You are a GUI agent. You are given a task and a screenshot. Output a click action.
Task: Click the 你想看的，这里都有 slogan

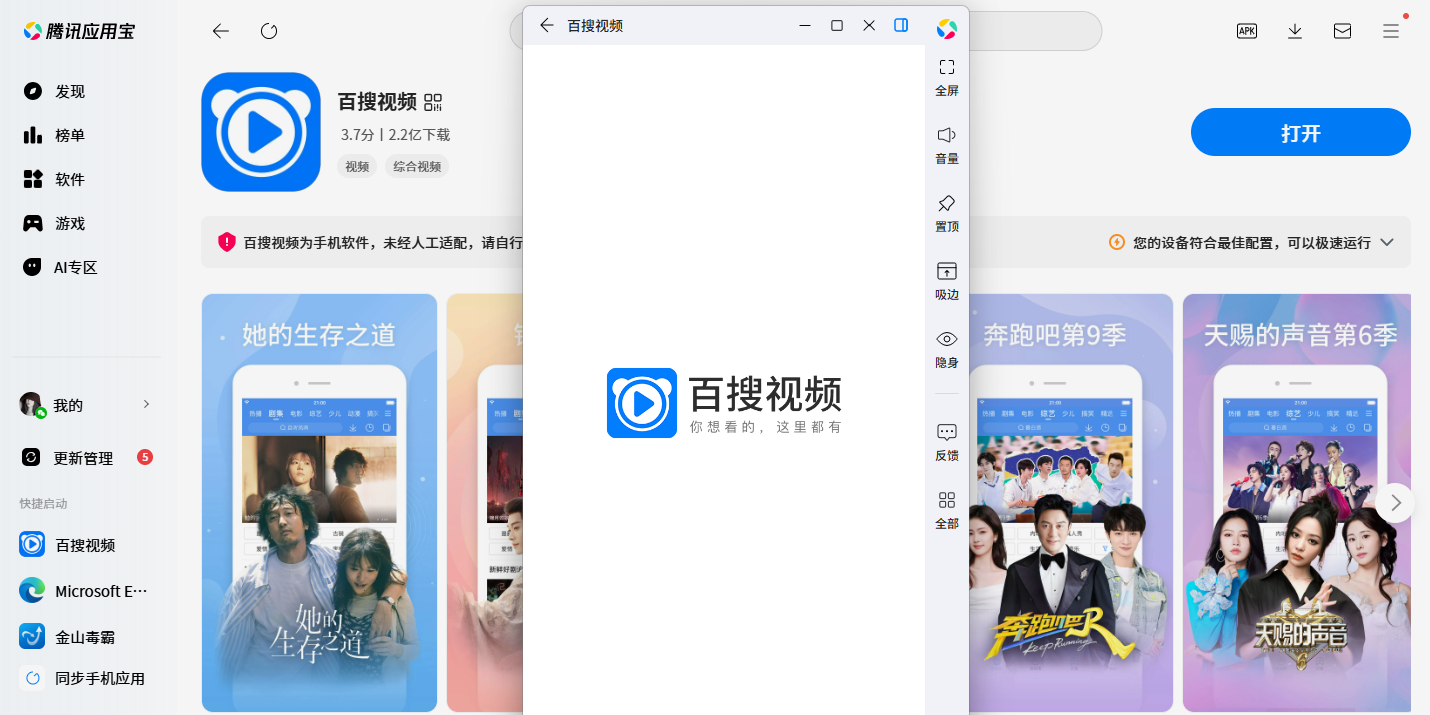click(766, 427)
